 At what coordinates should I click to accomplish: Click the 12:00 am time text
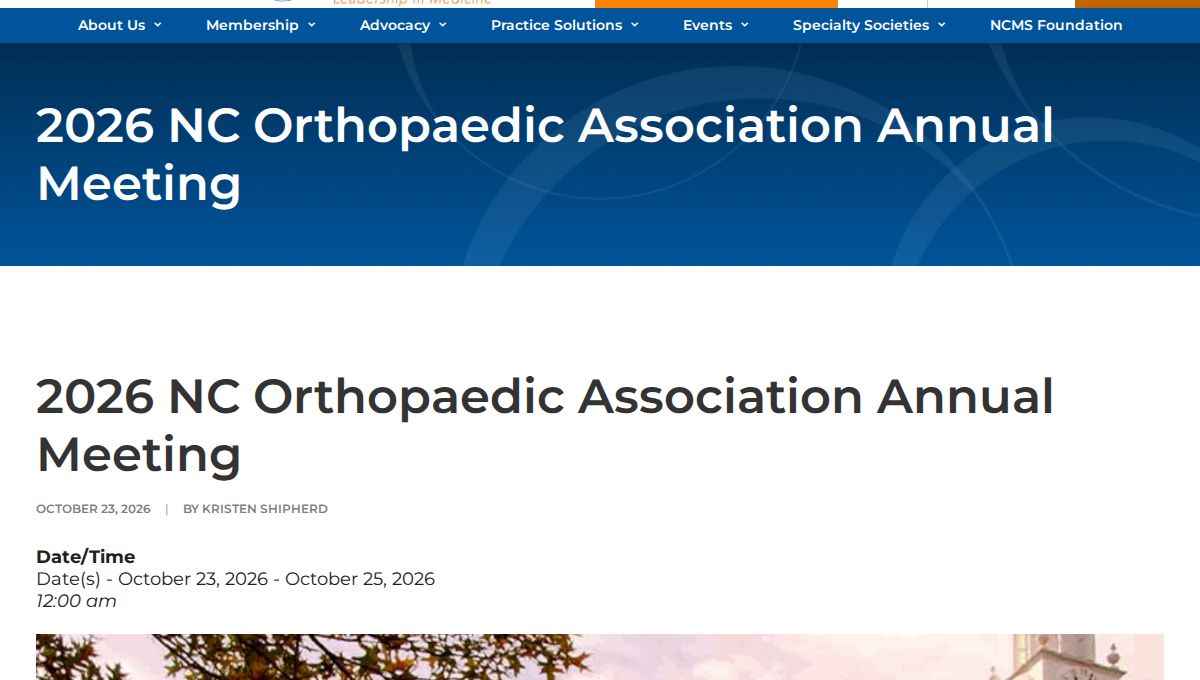[76, 601]
